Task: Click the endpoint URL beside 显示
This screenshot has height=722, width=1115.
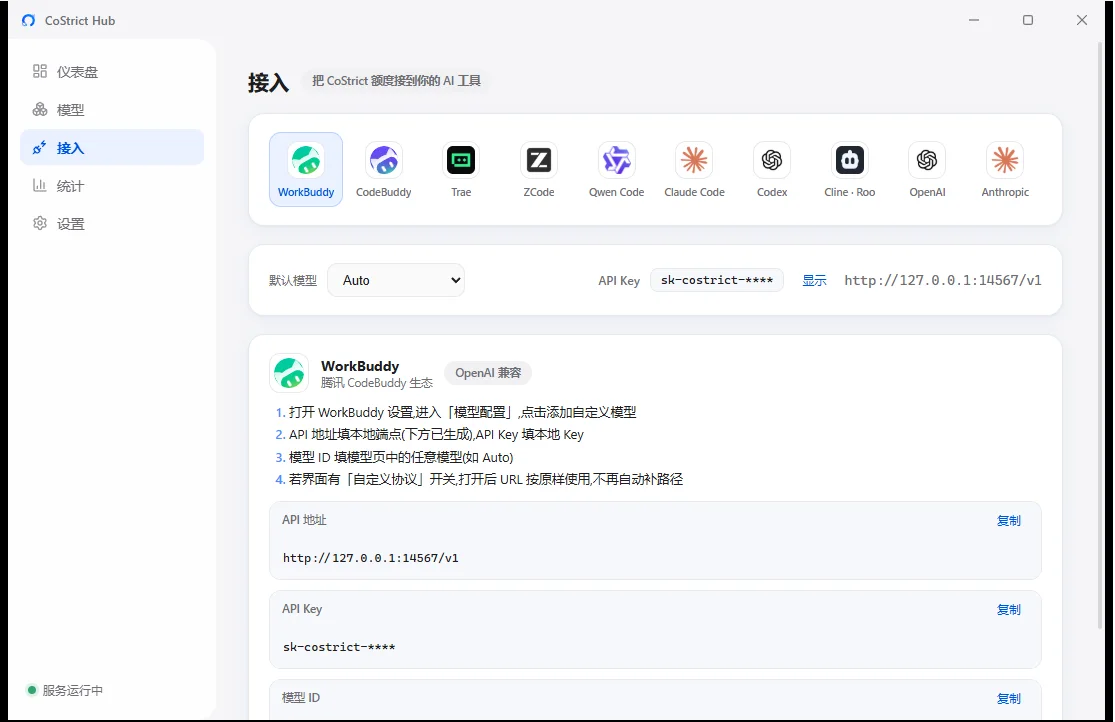Action: coord(943,280)
